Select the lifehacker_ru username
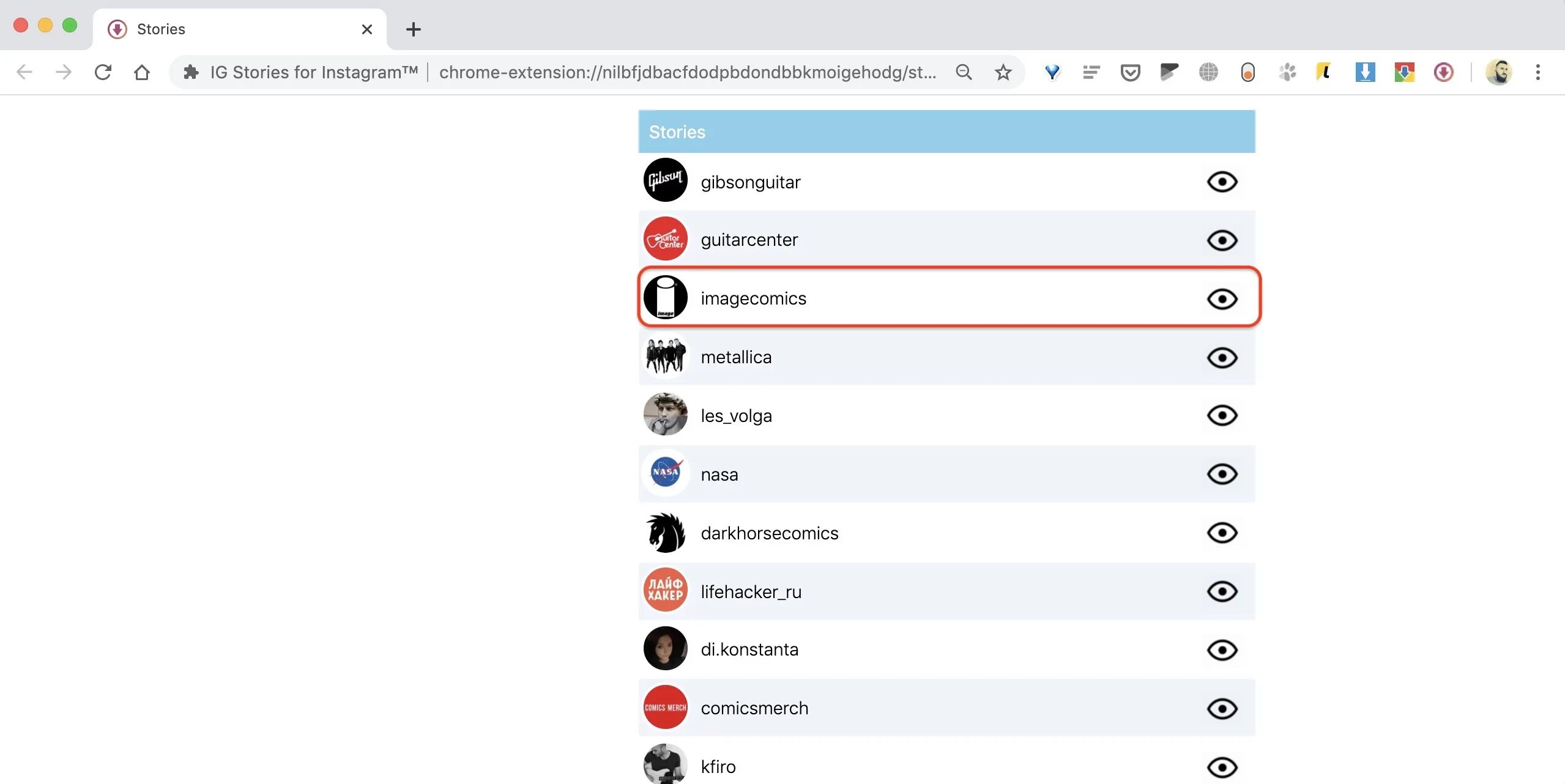The height and width of the screenshot is (784, 1565). coord(751,592)
